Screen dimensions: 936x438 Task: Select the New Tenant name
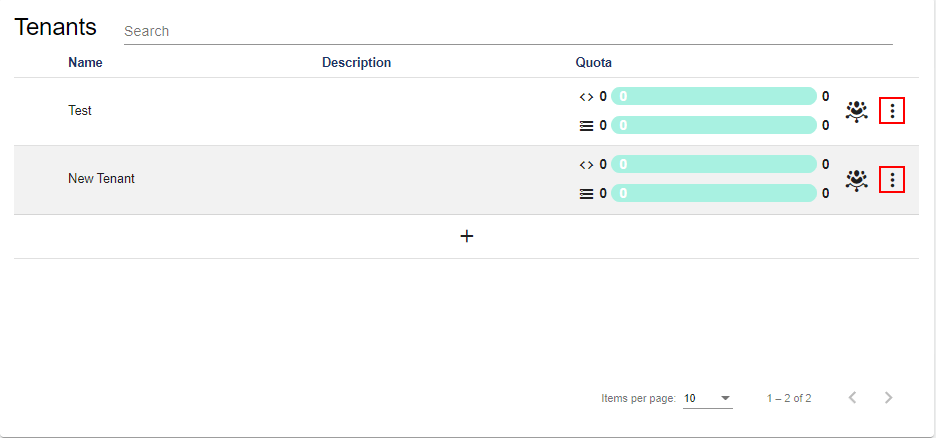(101, 179)
